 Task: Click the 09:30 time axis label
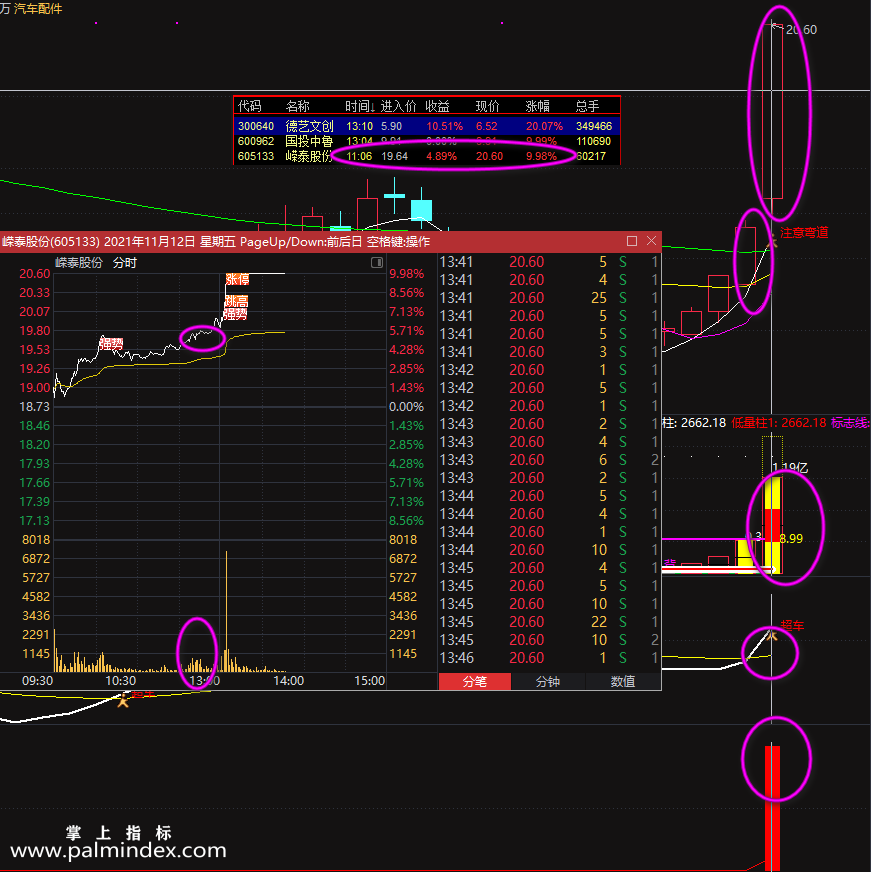(x=37, y=681)
